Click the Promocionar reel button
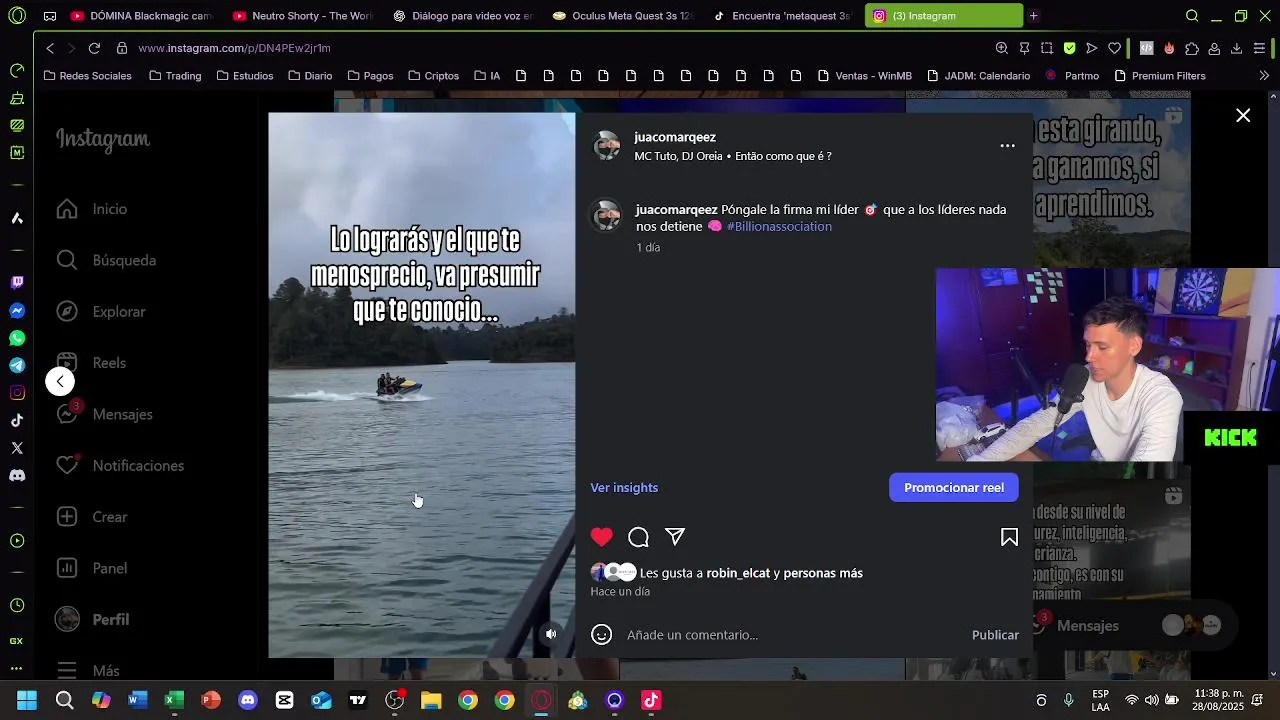The width and height of the screenshot is (1280, 720). 954,487
